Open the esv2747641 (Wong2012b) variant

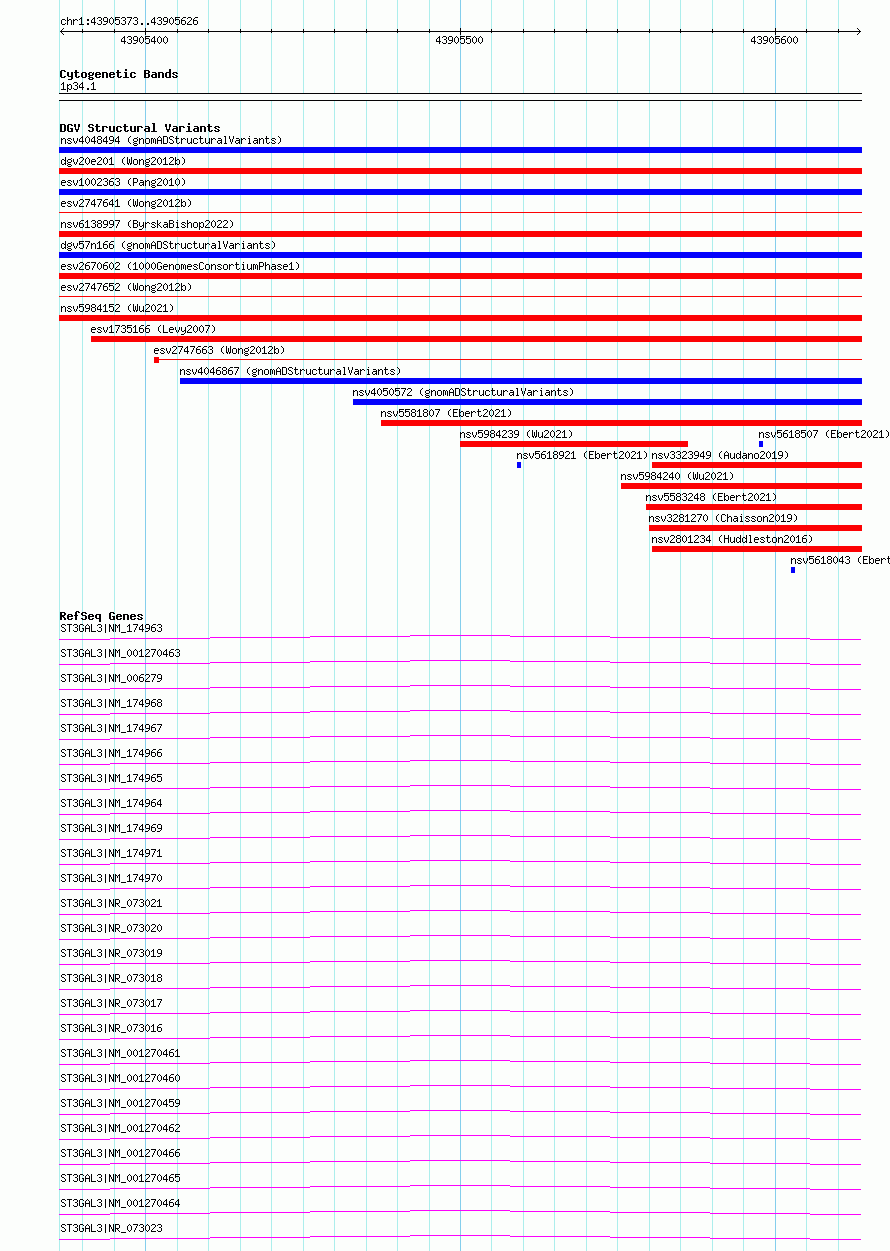[126, 203]
